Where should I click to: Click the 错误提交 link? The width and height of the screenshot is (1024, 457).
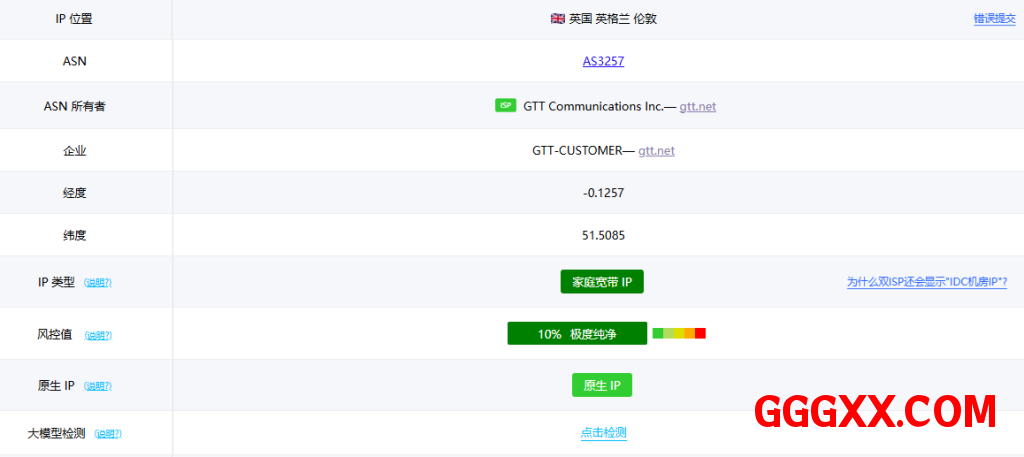pyautogui.click(x=994, y=19)
